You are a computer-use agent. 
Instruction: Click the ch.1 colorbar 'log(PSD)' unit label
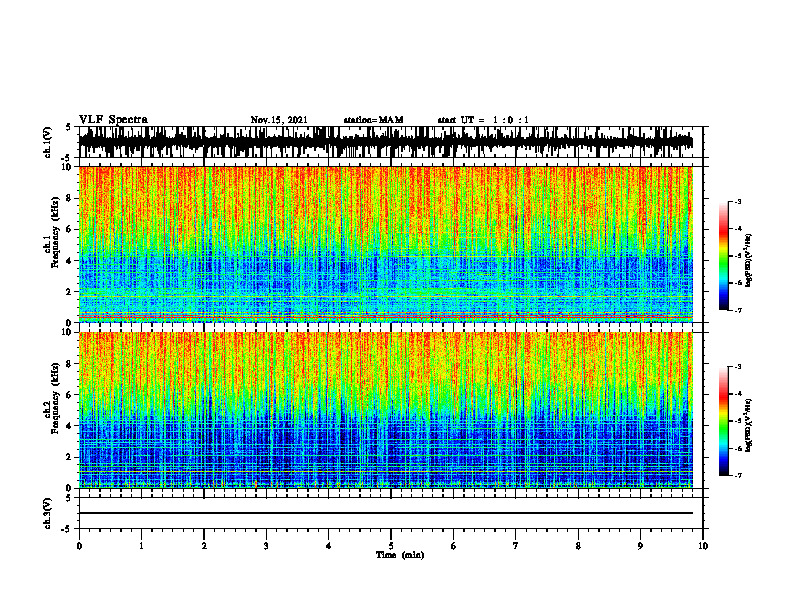(x=749, y=260)
